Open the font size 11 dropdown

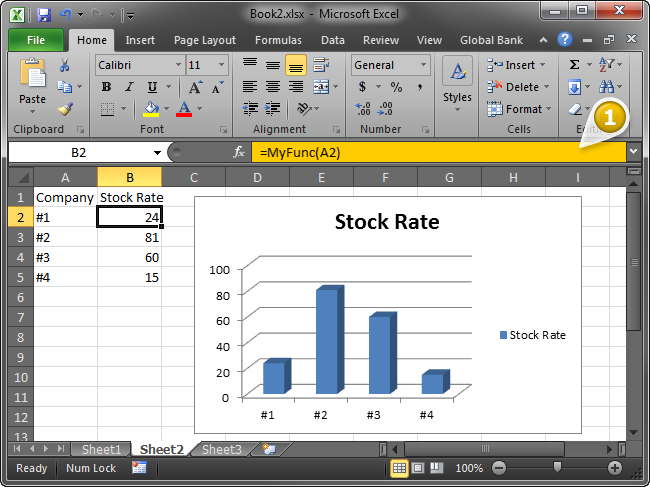pos(221,65)
